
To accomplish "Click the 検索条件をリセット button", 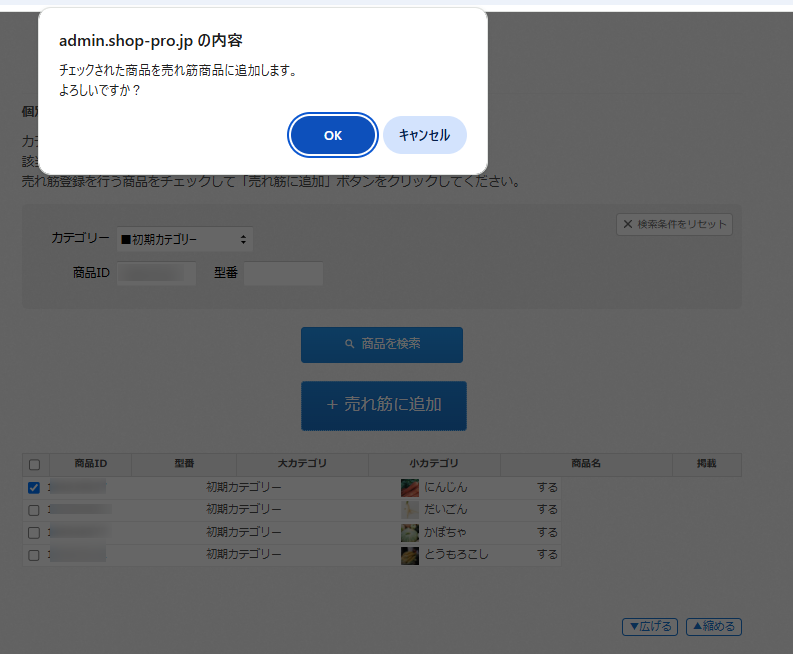I will tap(674, 224).
